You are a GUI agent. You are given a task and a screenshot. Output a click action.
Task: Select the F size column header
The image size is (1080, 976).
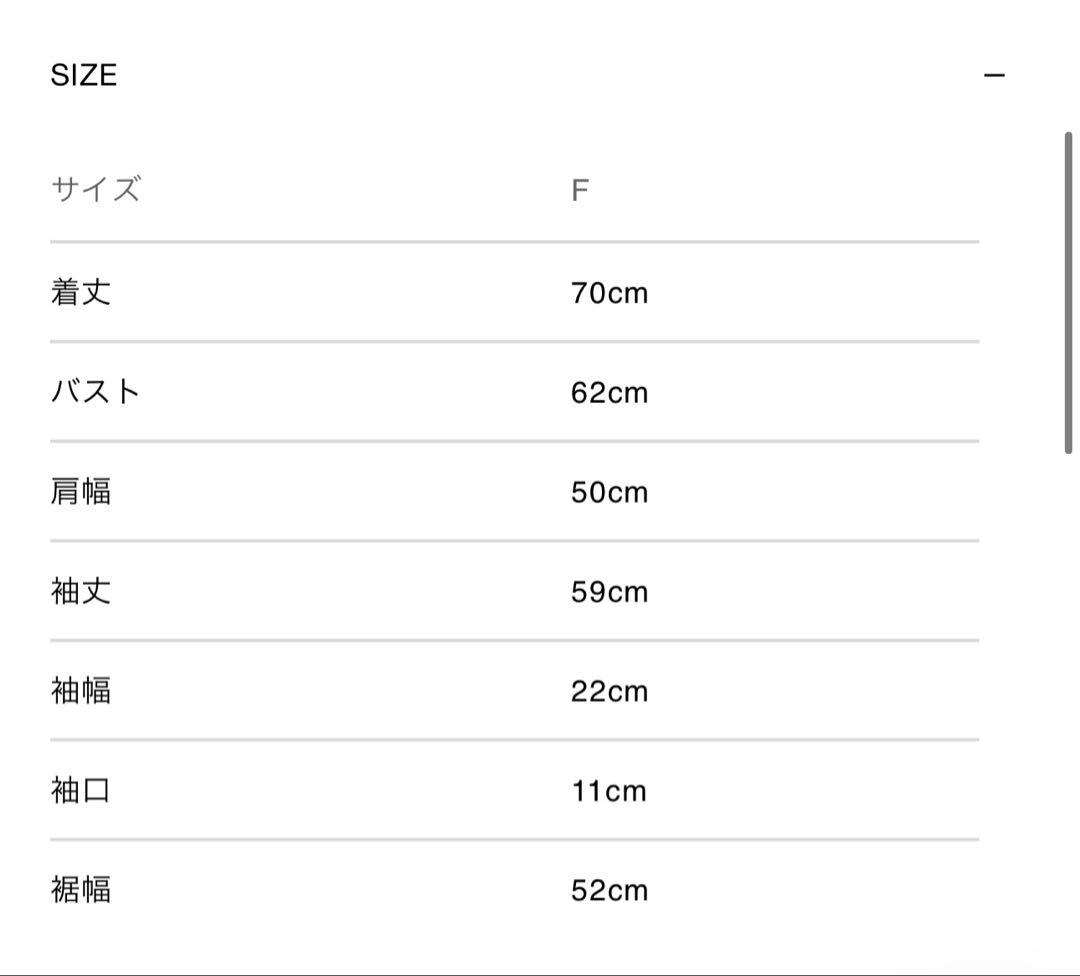point(580,190)
